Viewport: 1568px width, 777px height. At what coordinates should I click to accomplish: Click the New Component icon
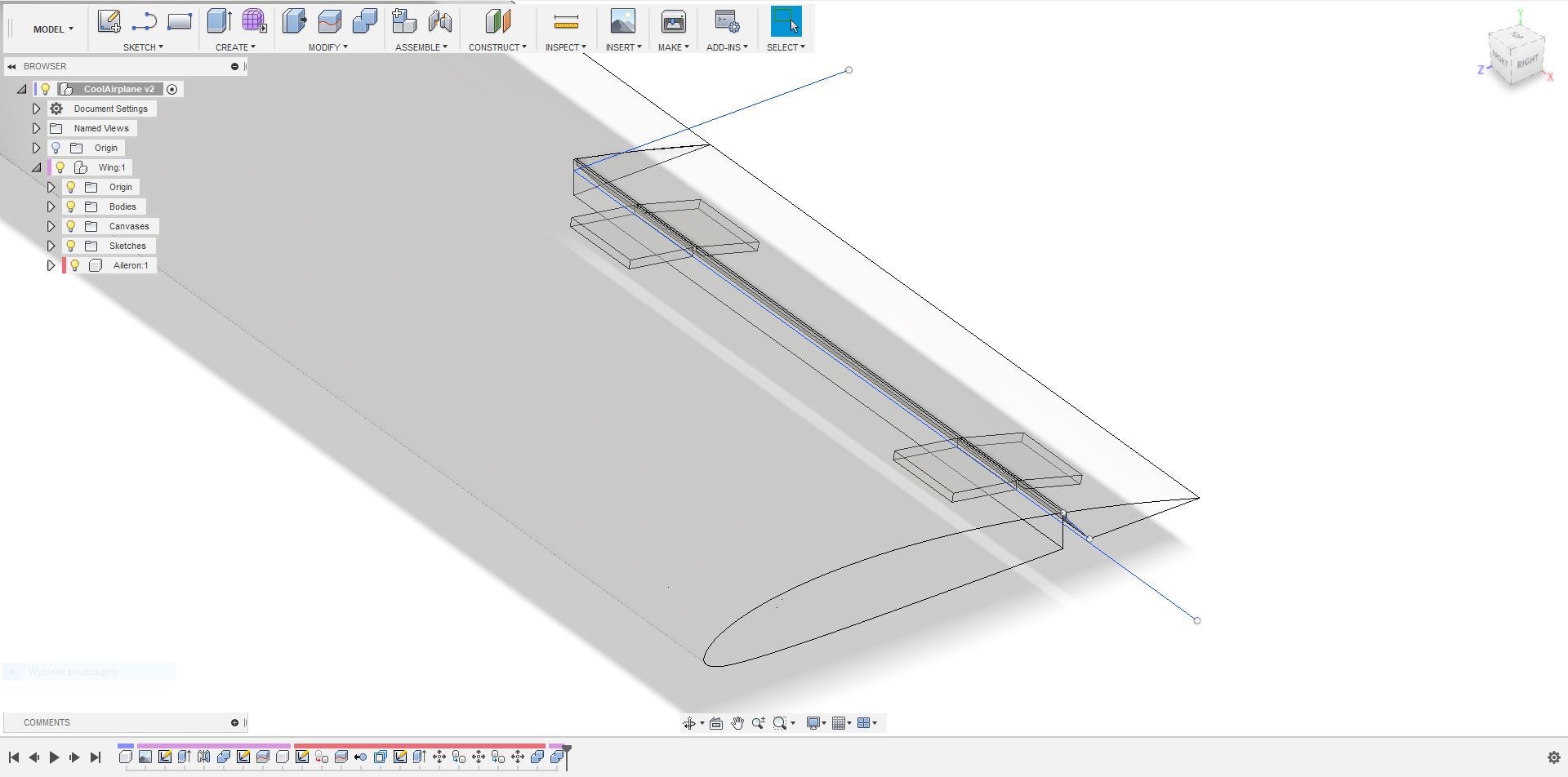coord(403,21)
